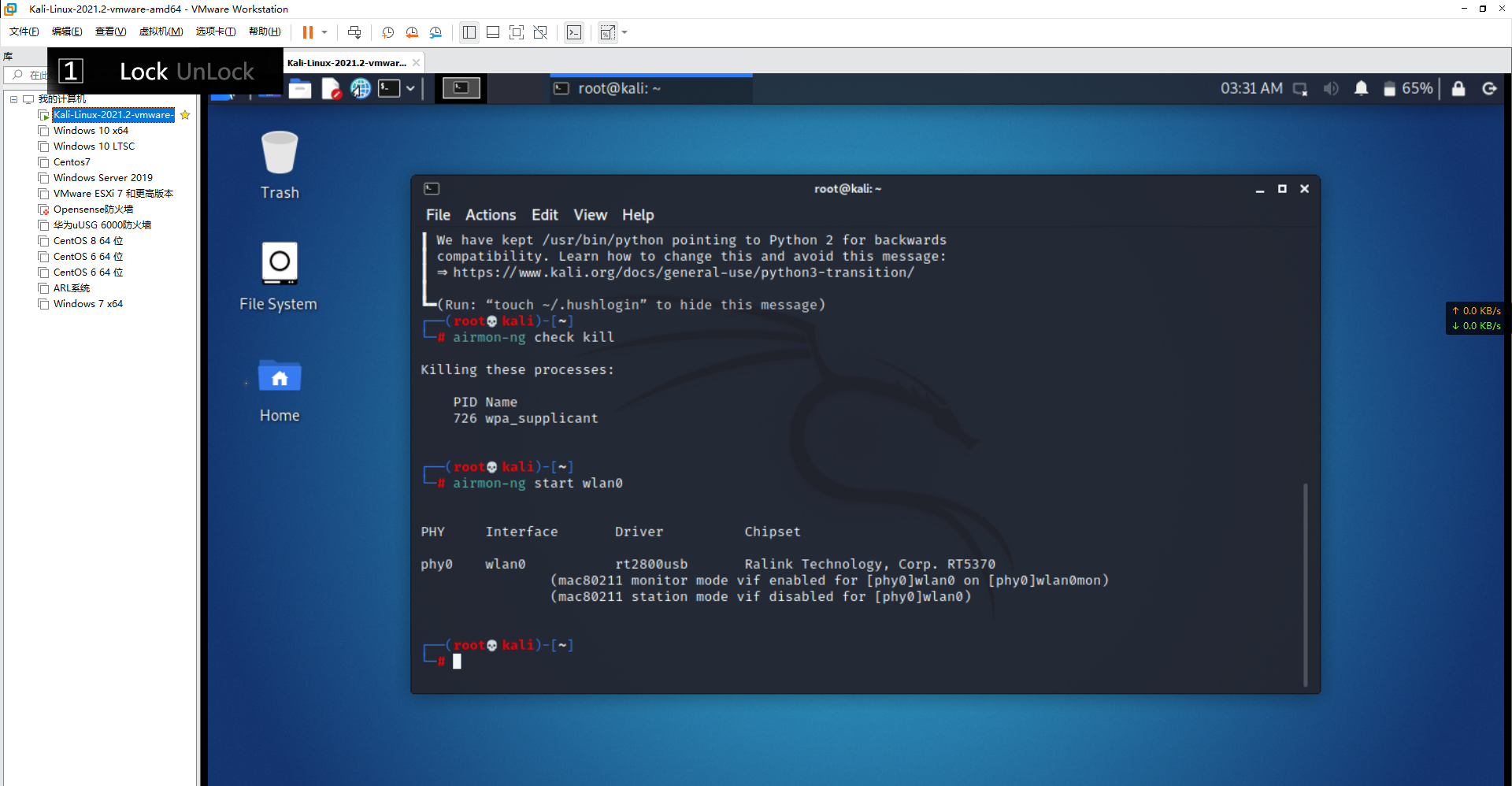The image size is (1512, 786).
Task: Open the 虚拟机(M) menu
Action: [x=161, y=32]
